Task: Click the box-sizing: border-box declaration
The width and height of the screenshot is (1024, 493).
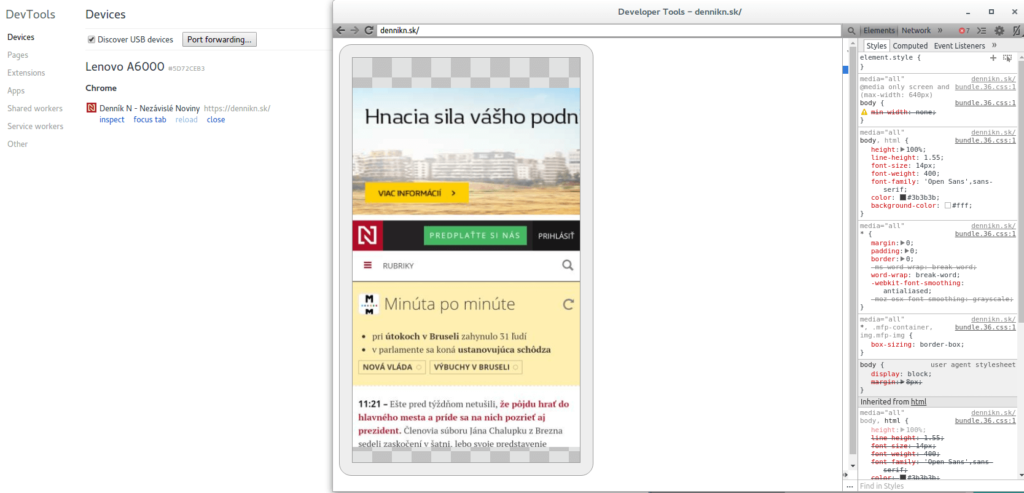Action: (x=918, y=344)
